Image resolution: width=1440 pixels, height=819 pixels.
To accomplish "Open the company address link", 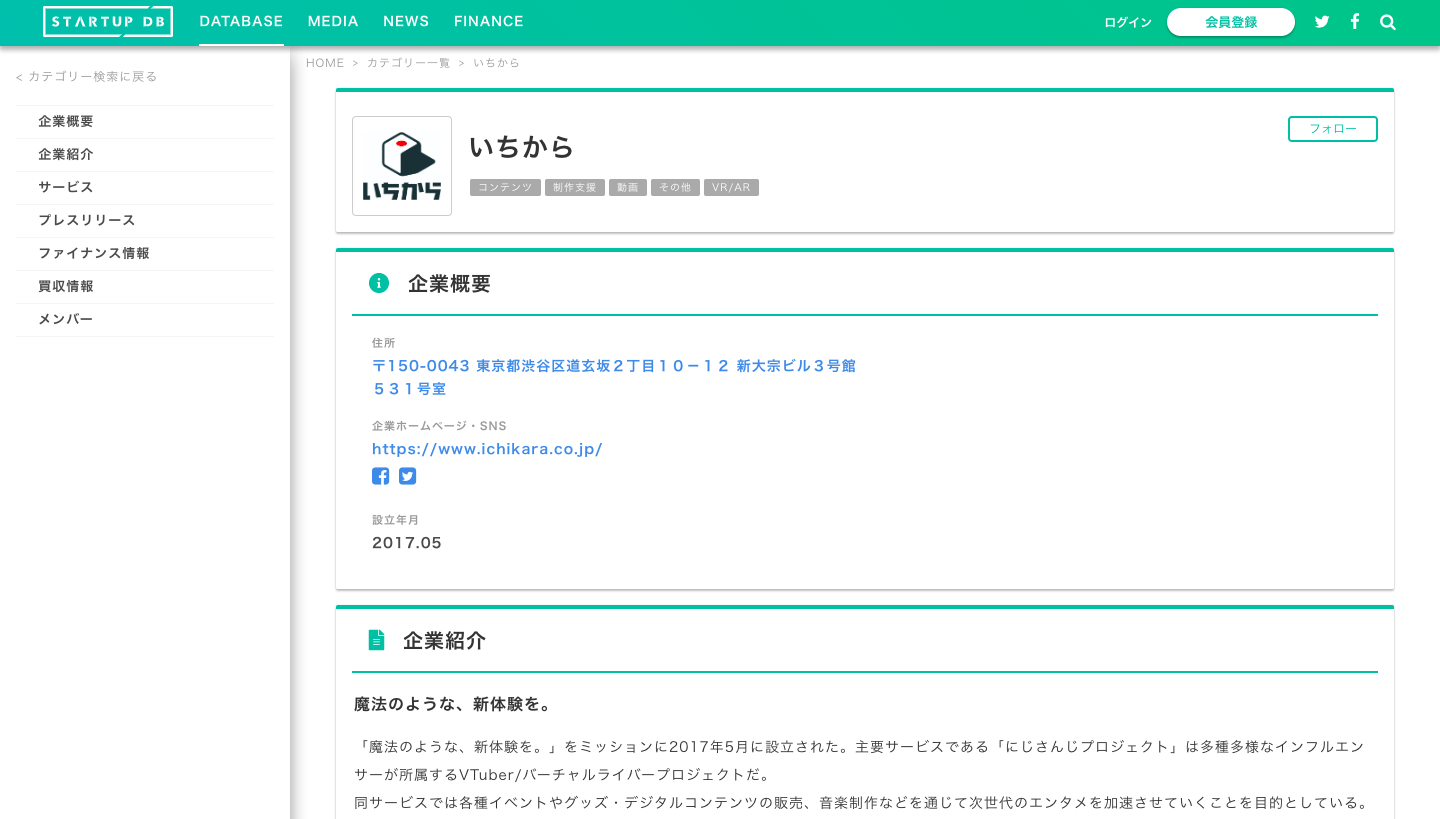I will coord(614,377).
